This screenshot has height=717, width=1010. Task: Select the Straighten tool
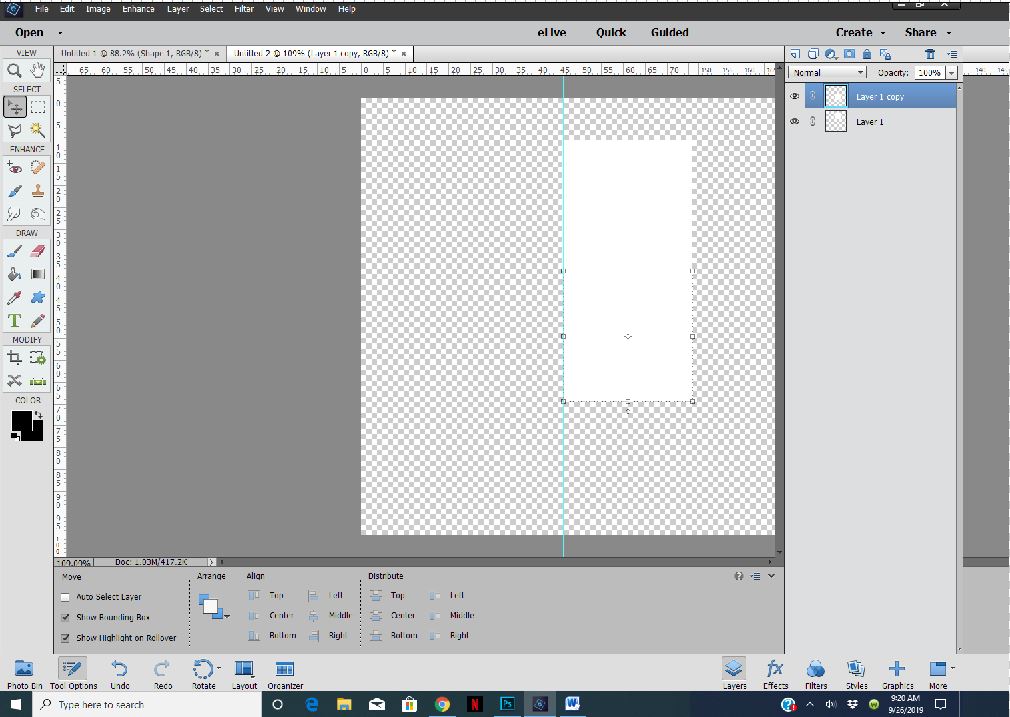[38, 381]
